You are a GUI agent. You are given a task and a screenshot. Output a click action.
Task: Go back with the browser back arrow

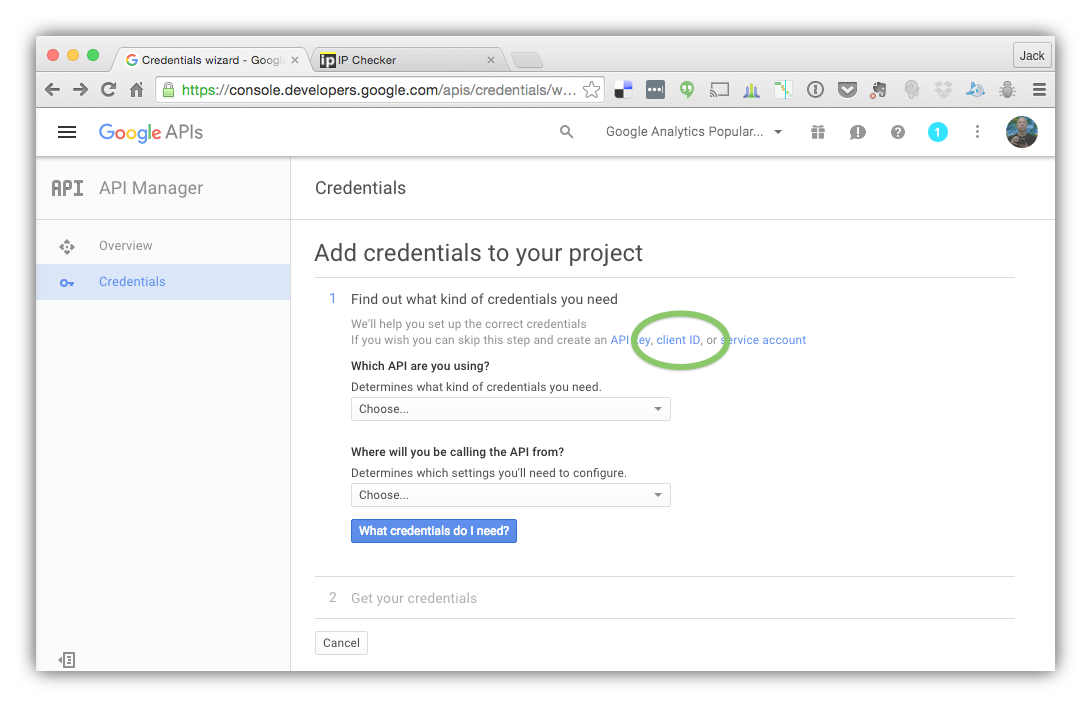point(52,90)
